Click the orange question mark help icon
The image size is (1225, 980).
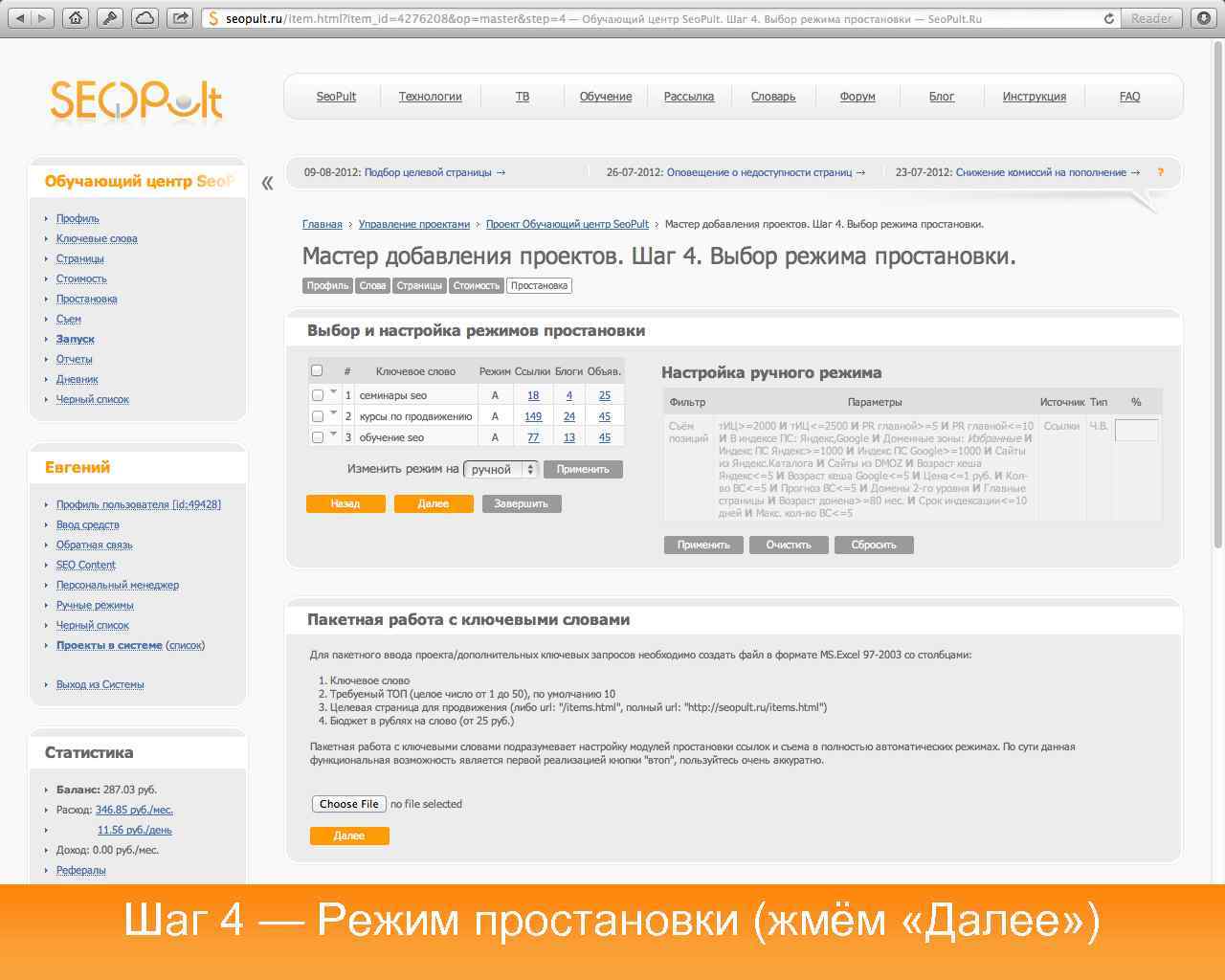click(1161, 173)
